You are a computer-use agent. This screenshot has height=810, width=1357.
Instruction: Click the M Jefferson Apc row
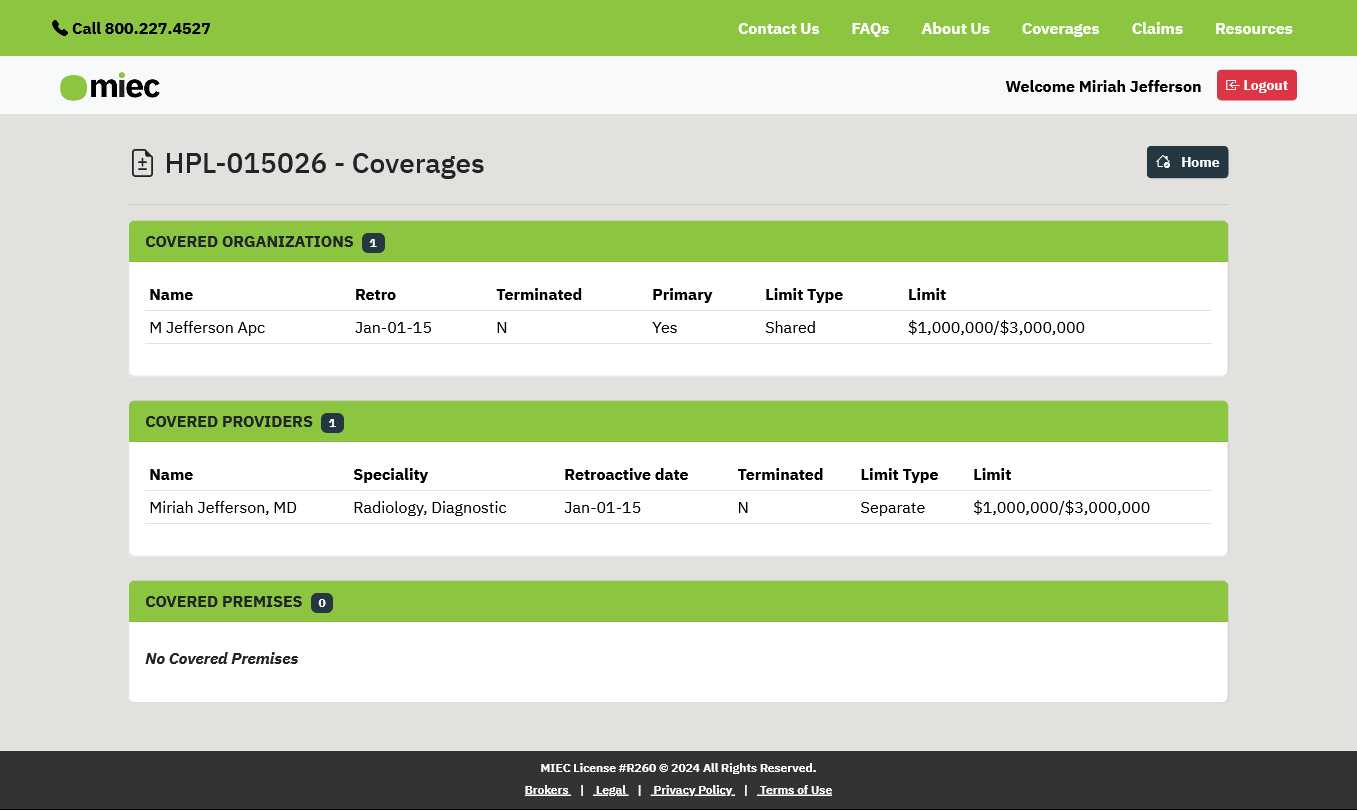coord(207,327)
